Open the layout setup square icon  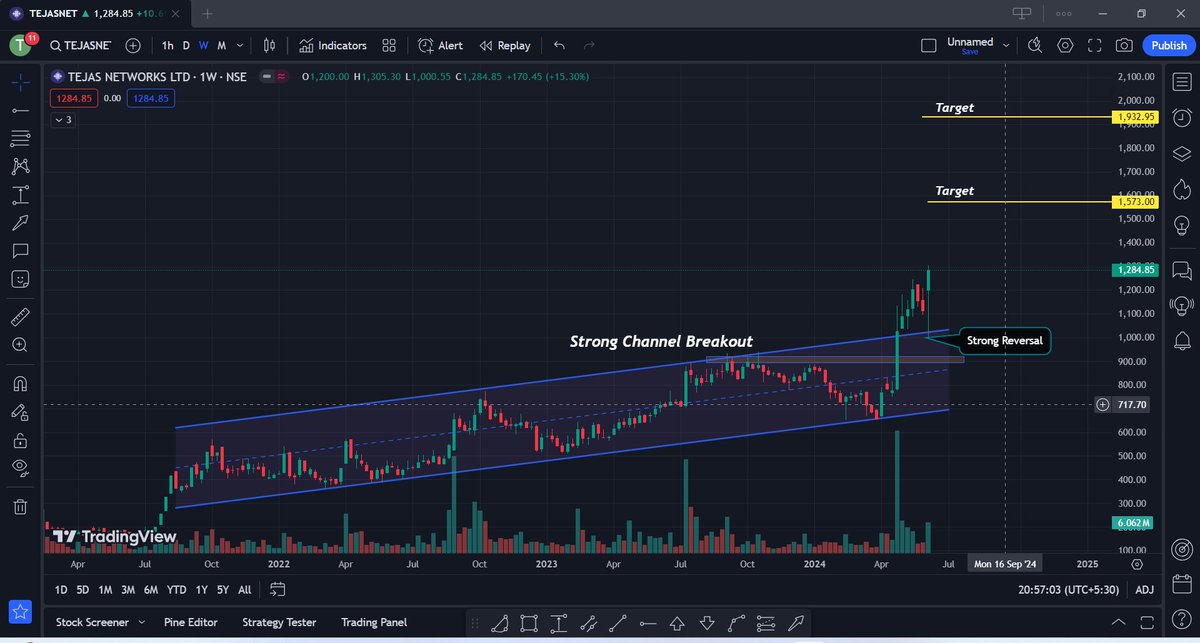coord(929,45)
